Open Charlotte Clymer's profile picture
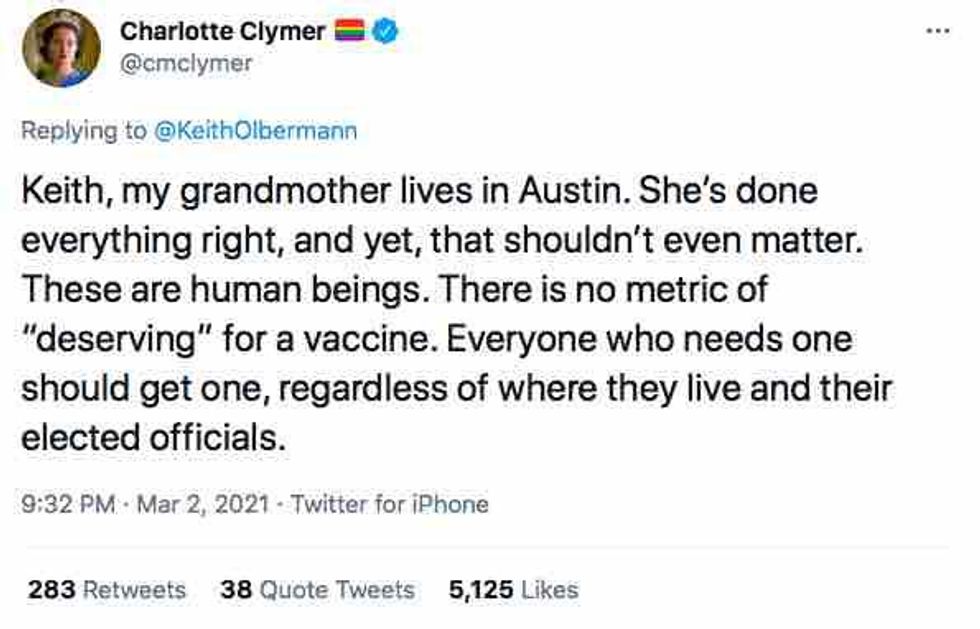The height and width of the screenshot is (629, 980). coord(61,47)
